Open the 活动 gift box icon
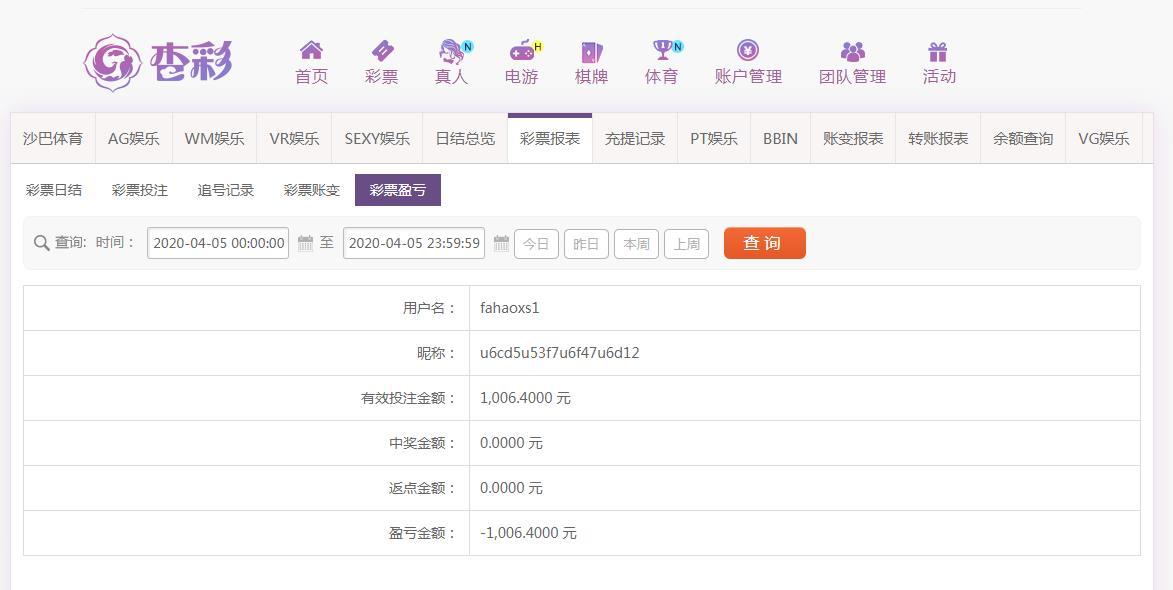1173x590 pixels. [938, 51]
